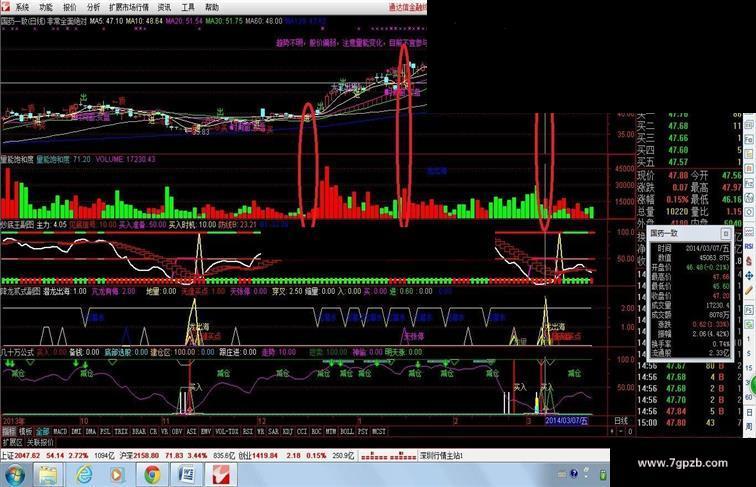Click the application logo icon in the menu bar
This screenshot has width=756, height=487.
click(x=5, y=6)
